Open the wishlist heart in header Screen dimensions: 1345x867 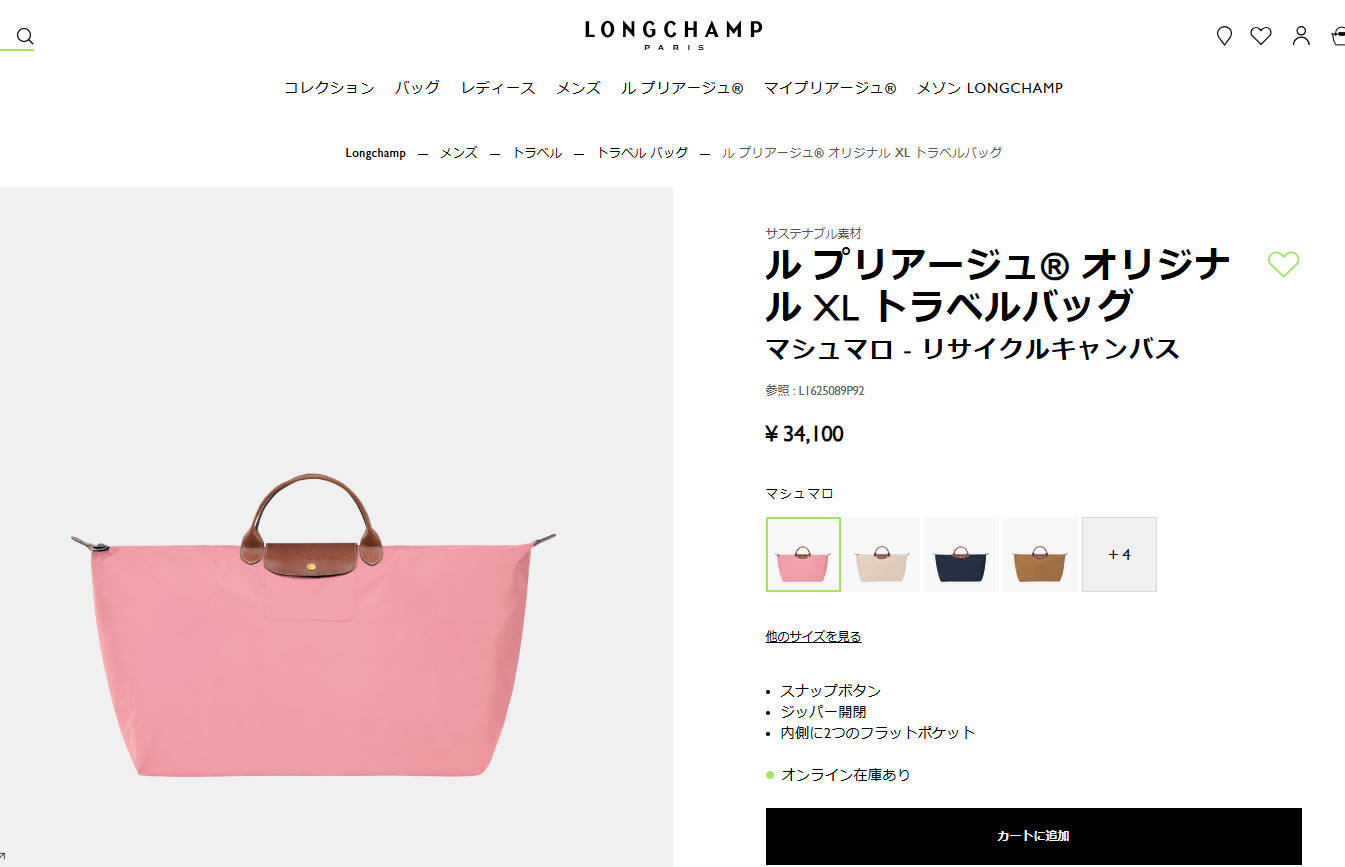pyautogui.click(x=1261, y=36)
